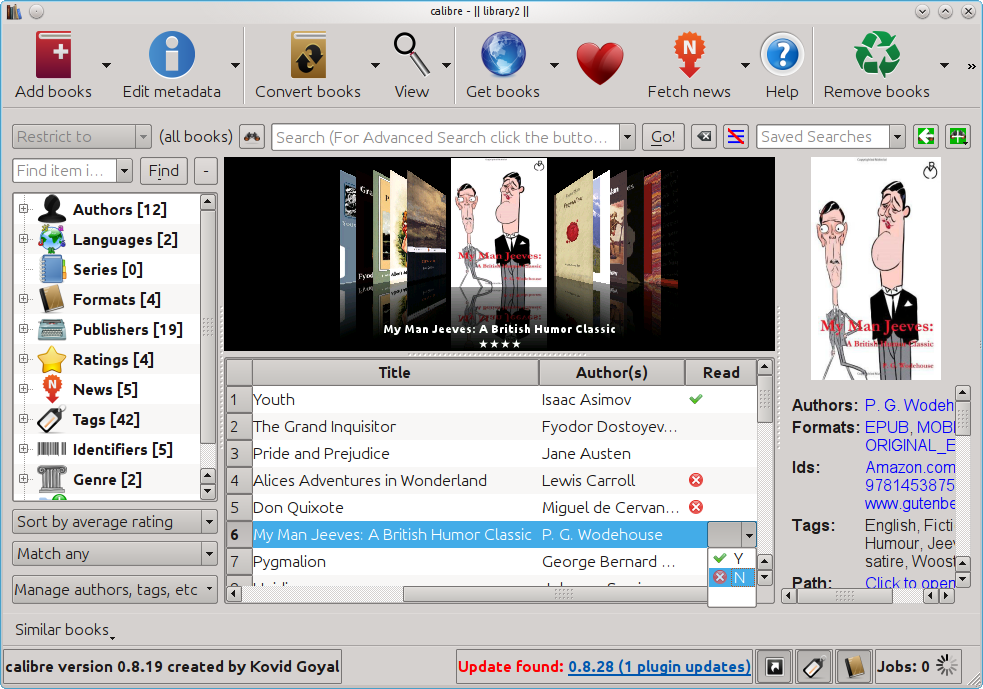983x689 pixels.
Task: Click the Path Click to open link
Action: [910, 582]
